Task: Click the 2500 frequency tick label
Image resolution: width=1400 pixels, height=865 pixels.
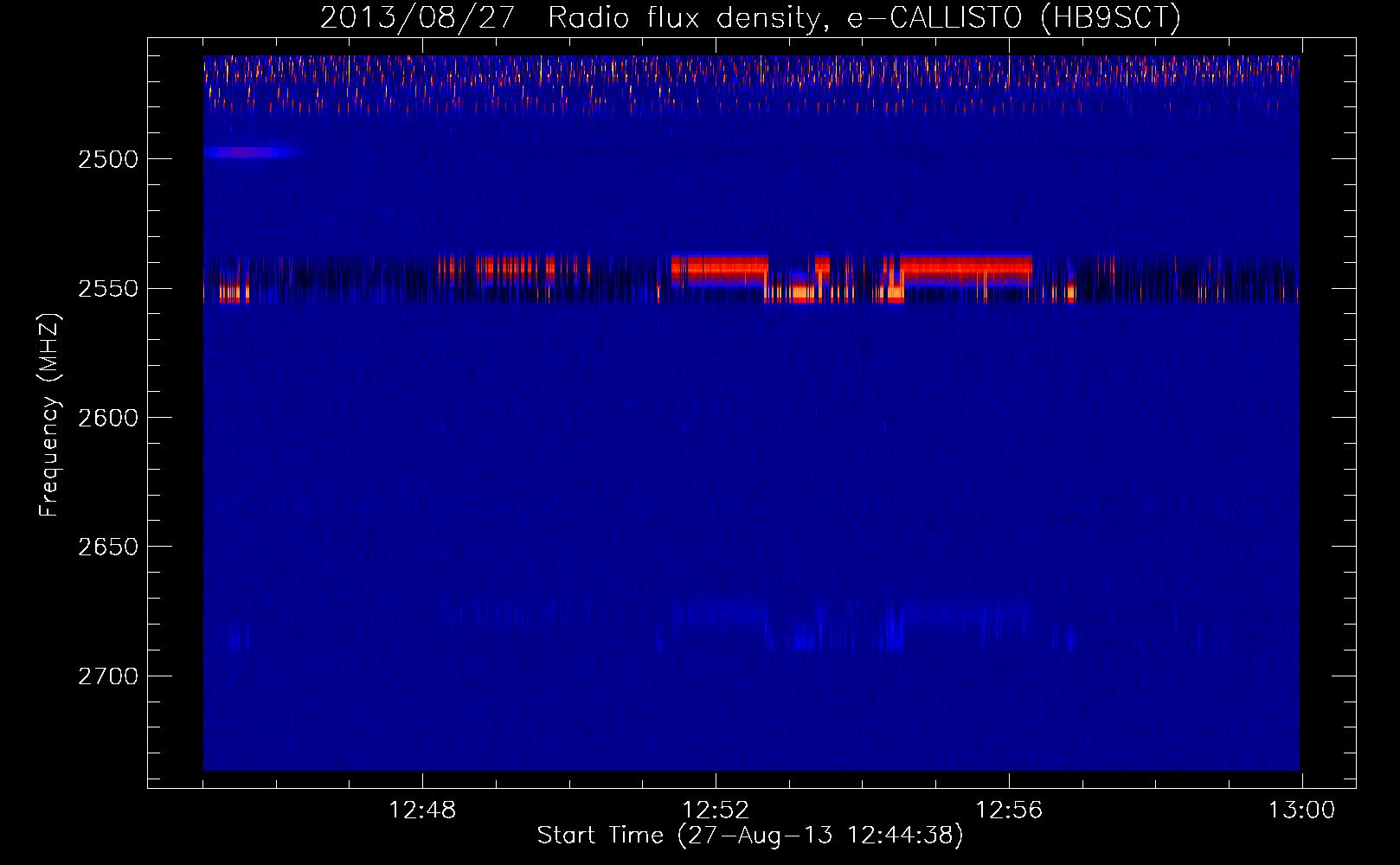Action: click(x=108, y=159)
